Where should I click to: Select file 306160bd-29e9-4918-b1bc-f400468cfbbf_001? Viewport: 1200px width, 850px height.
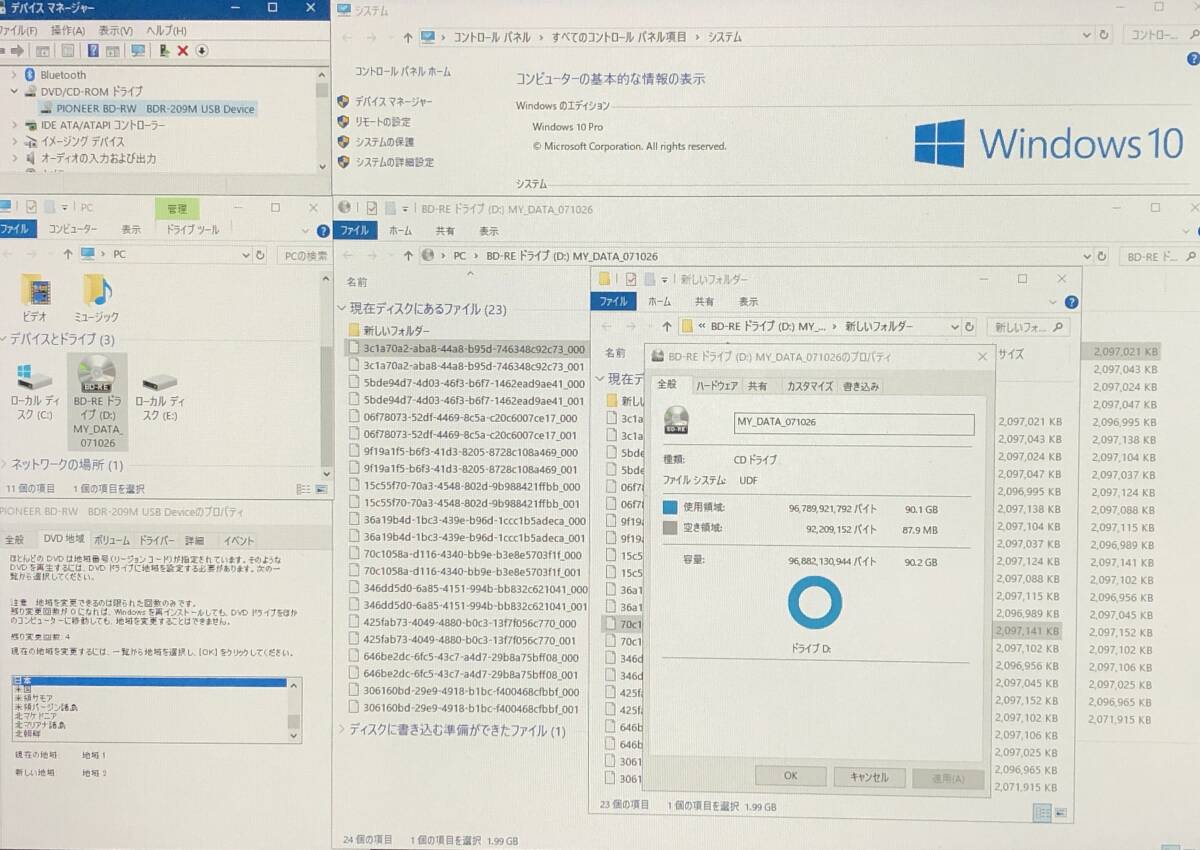pyautogui.click(x=466, y=708)
